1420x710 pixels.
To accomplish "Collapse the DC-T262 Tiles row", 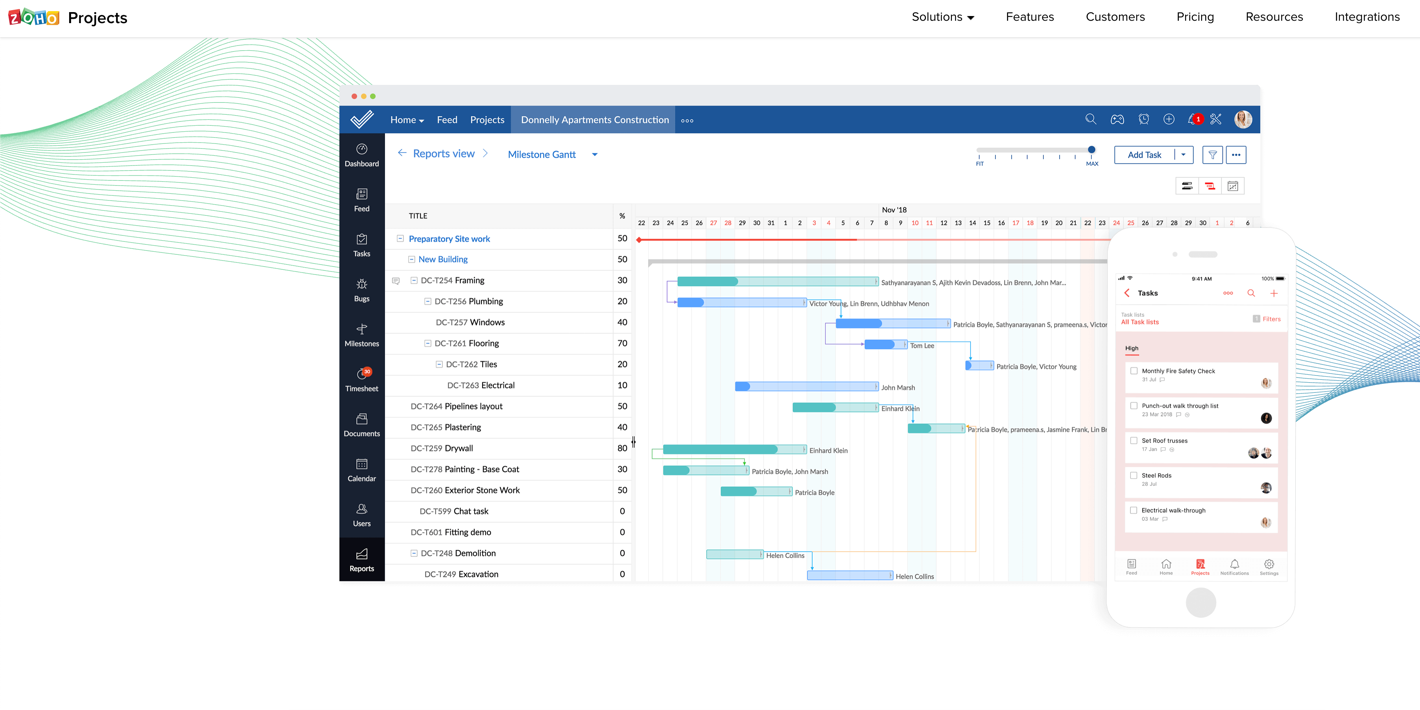I will coord(439,365).
